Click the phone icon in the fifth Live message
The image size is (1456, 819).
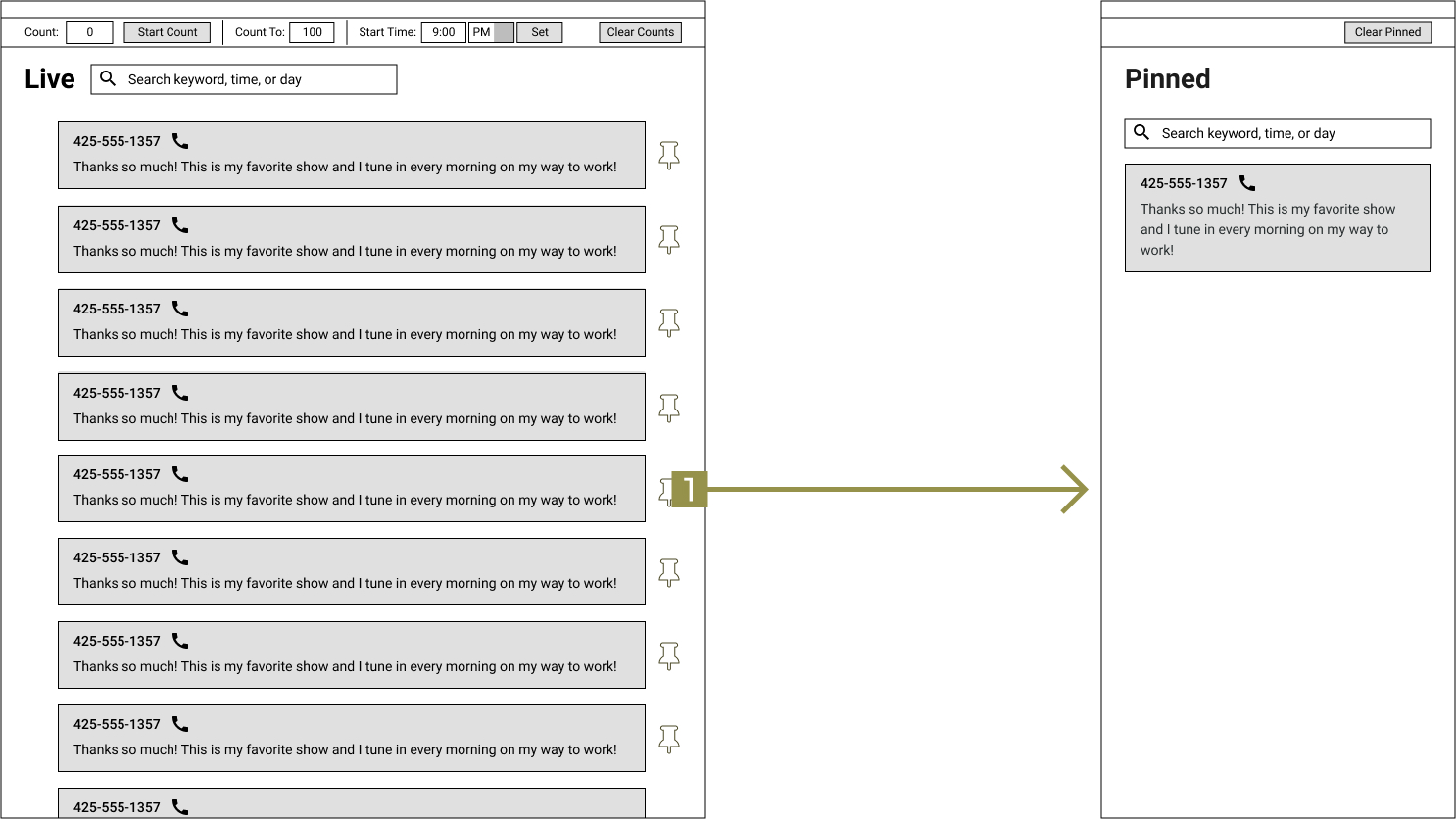click(180, 474)
